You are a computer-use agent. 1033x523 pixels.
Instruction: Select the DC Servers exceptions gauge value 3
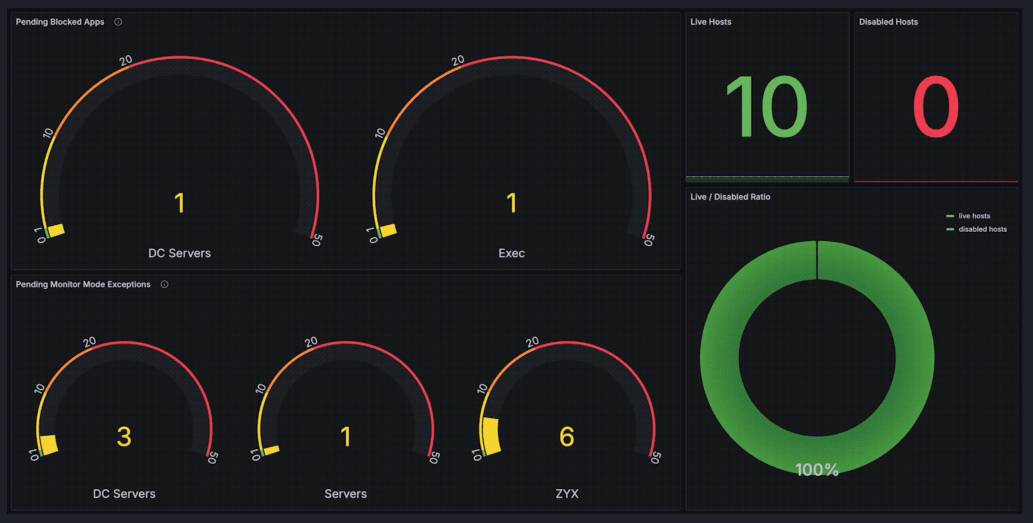click(x=124, y=437)
